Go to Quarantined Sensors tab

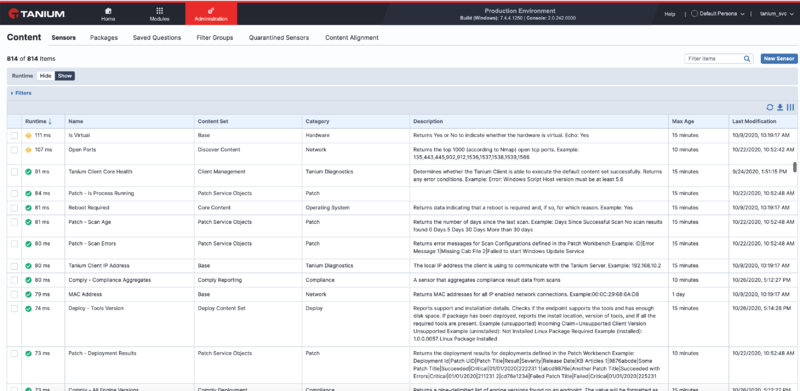pos(279,38)
